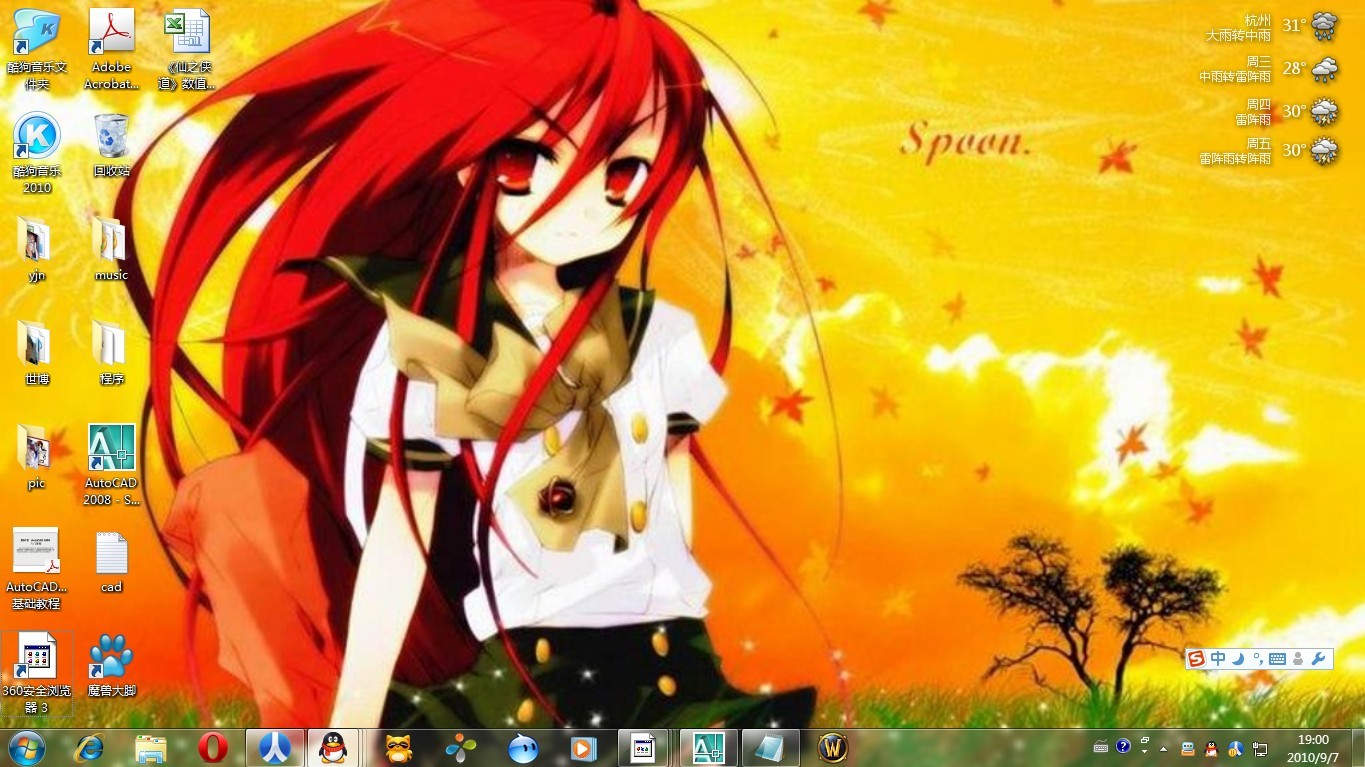Switch to the notepad-style taskbar window
The width and height of the screenshot is (1365, 767).
[771, 747]
